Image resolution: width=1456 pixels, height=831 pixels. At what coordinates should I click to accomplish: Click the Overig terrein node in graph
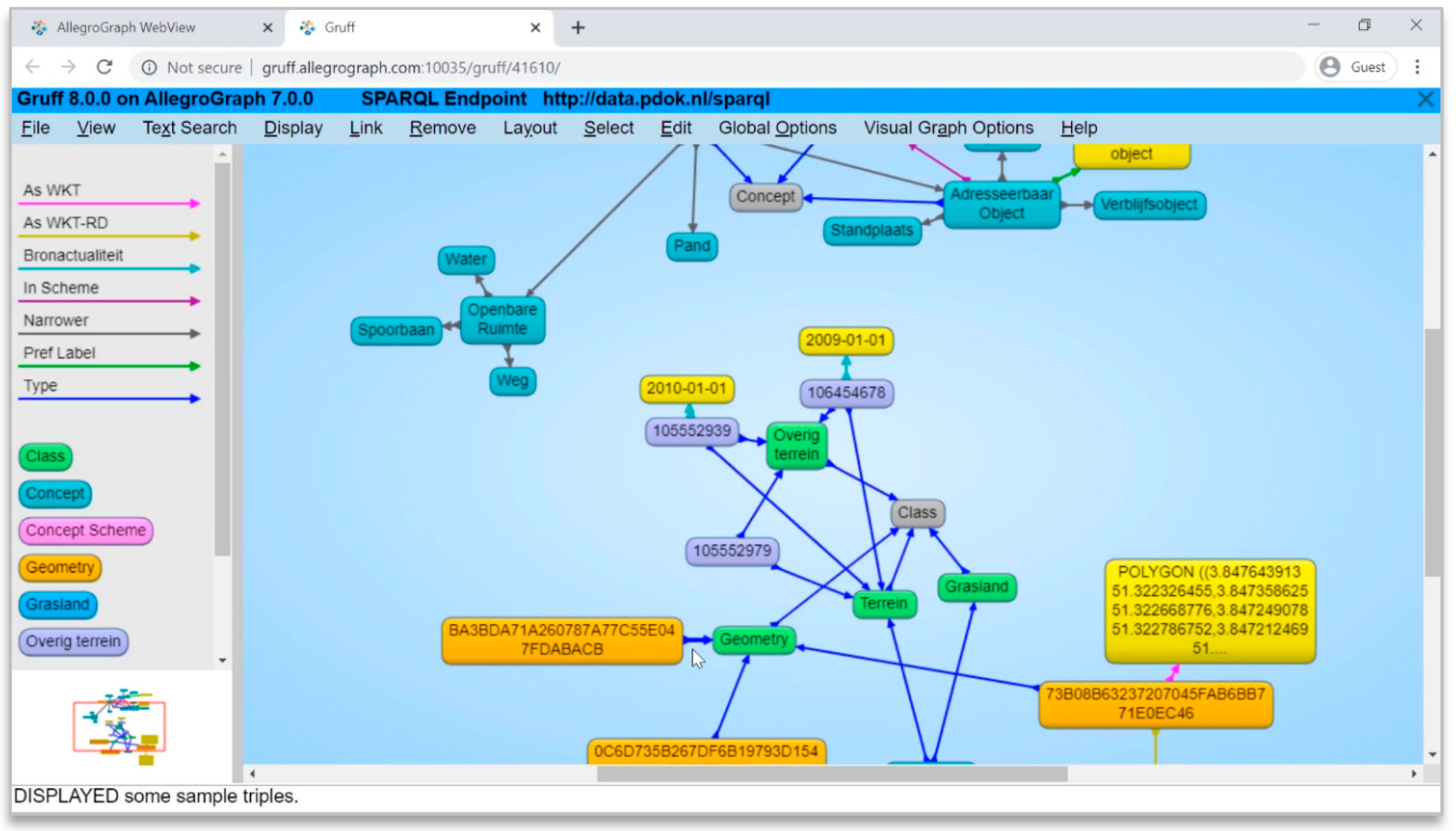[796, 445]
